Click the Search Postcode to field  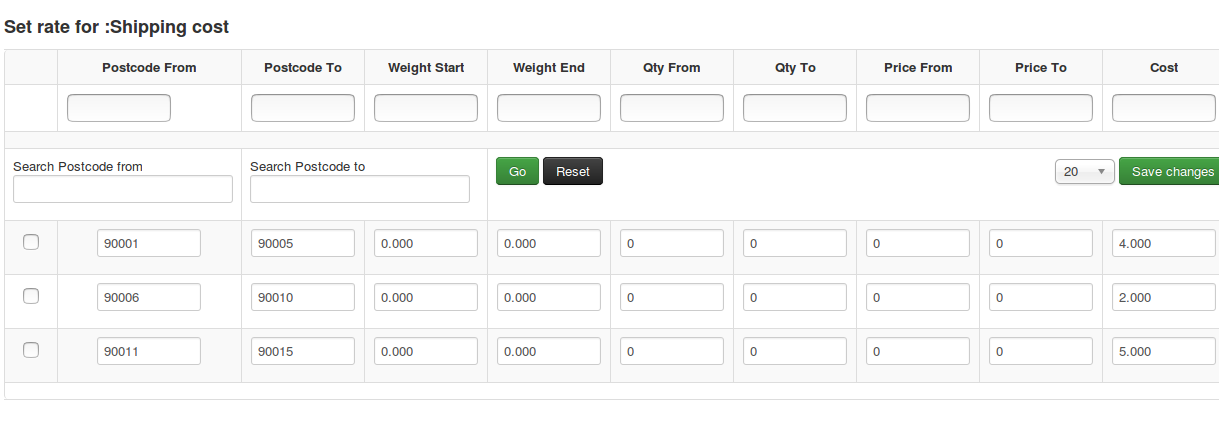360,189
